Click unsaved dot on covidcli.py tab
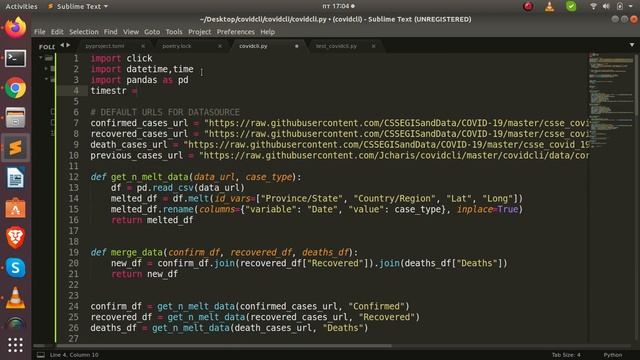Screen dimensions: 640x360 (x=297, y=46)
